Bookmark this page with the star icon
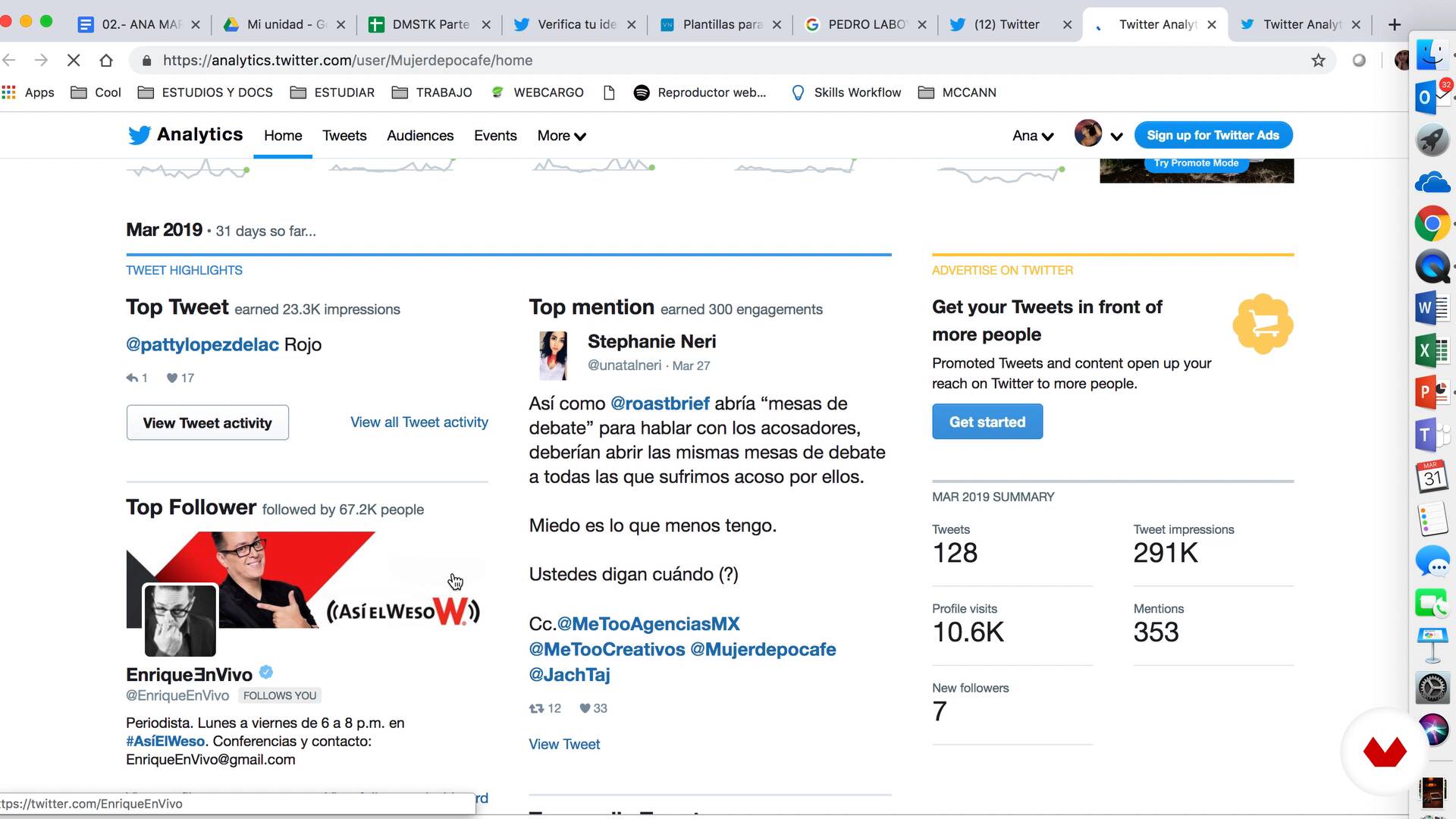The image size is (1456, 819). point(1318,60)
